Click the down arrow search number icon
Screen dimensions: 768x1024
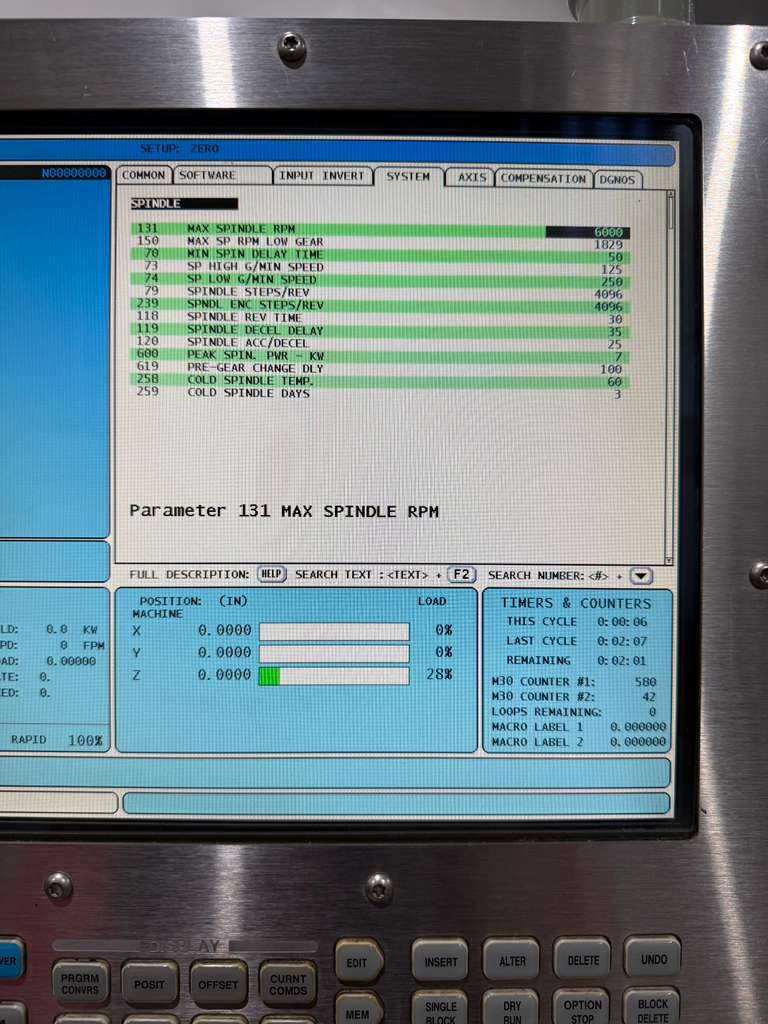pyautogui.click(x=641, y=575)
